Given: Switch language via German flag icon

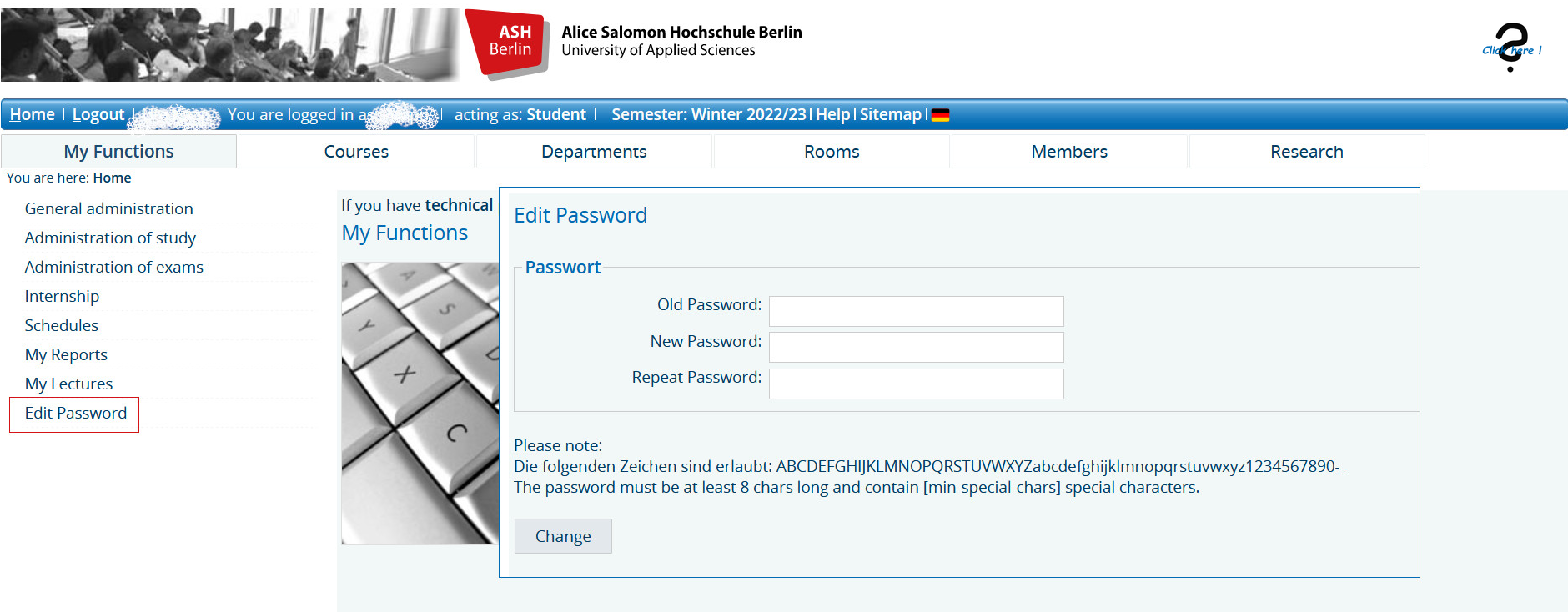Looking at the screenshot, I should 940,115.
